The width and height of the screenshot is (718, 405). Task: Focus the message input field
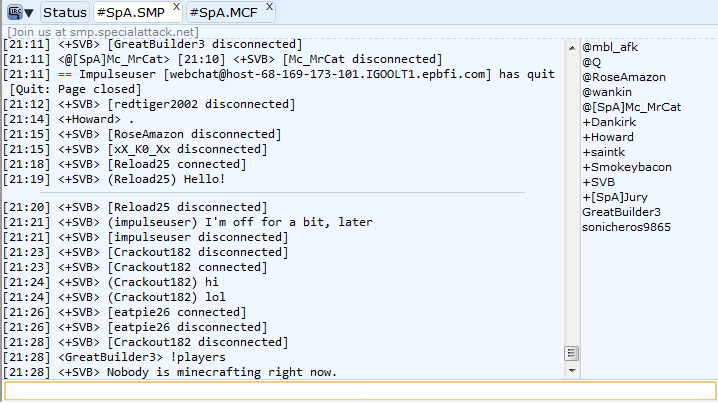click(x=360, y=392)
